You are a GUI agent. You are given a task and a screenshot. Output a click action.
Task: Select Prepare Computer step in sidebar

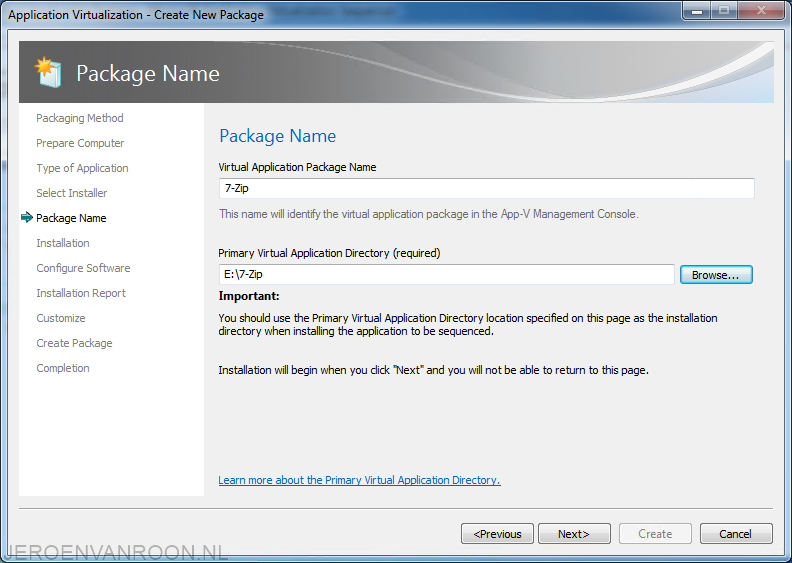(x=80, y=143)
